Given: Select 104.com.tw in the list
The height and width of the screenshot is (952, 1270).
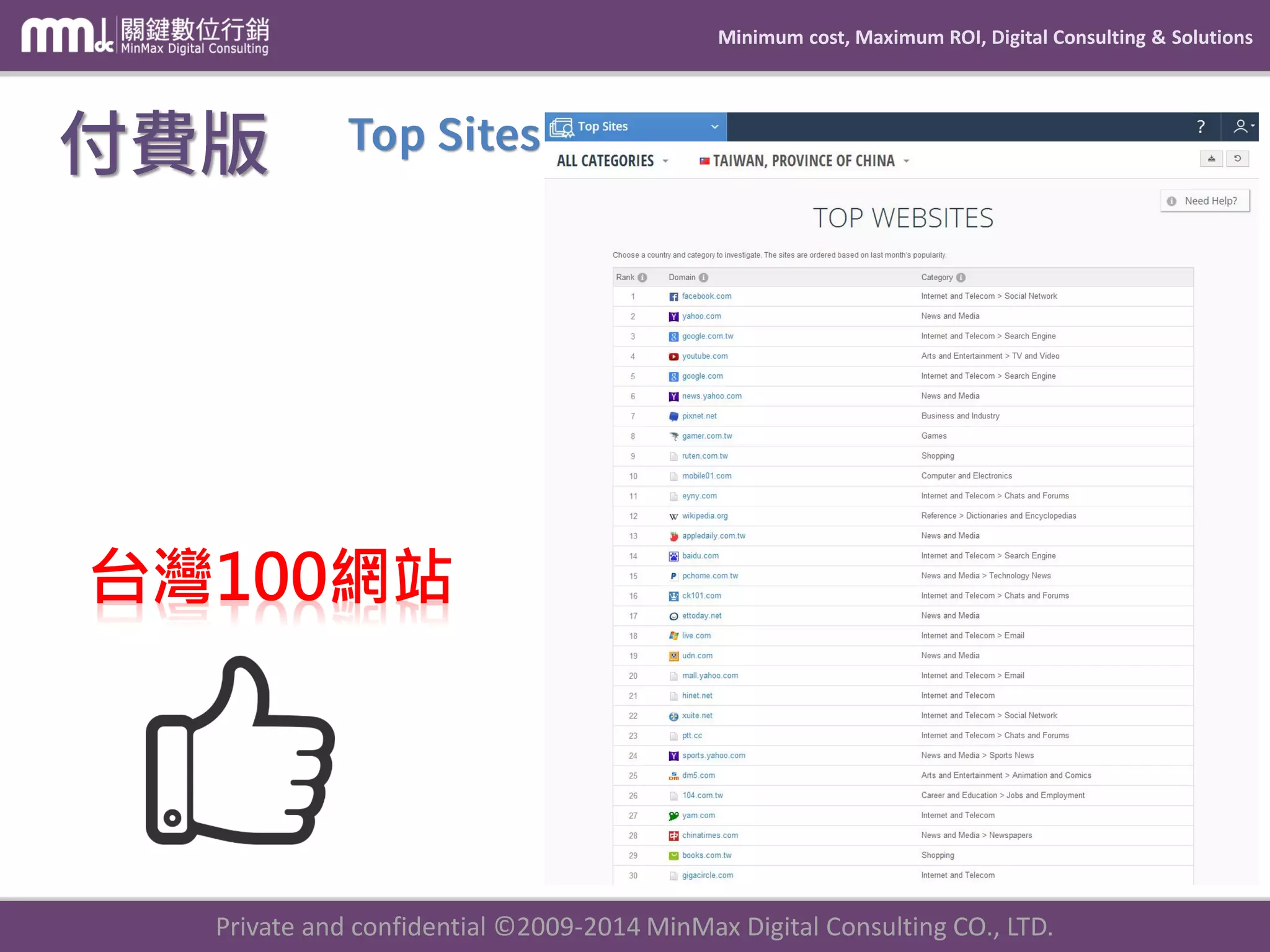Looking at the screenshot, I should pyautogui.click(x=703, y=795).
